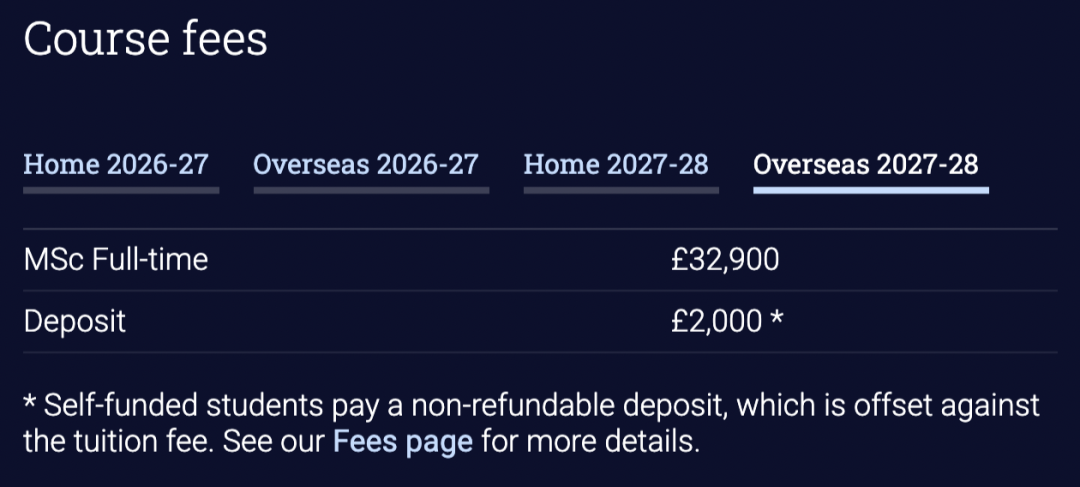
Task: Click the underline bar beneath Overseas 2026-27
Action: coord(371,190)
